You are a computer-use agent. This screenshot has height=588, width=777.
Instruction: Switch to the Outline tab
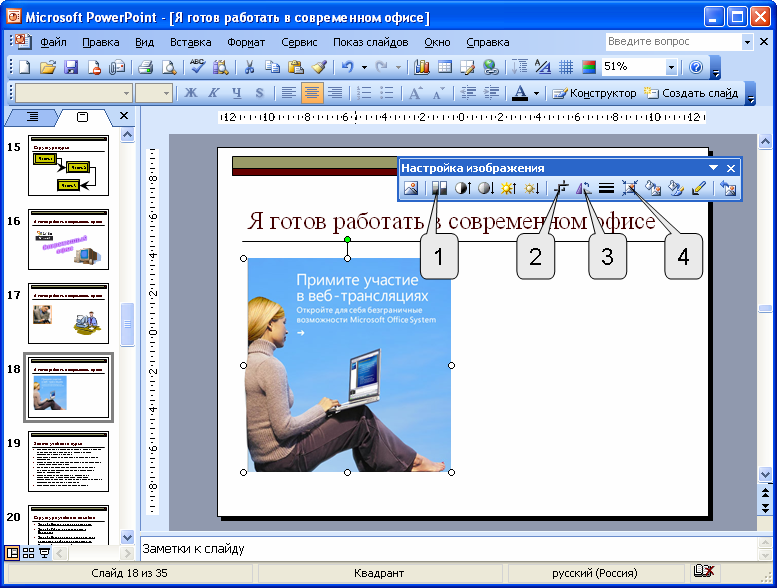pyautogui.click(x=32, y=117)
